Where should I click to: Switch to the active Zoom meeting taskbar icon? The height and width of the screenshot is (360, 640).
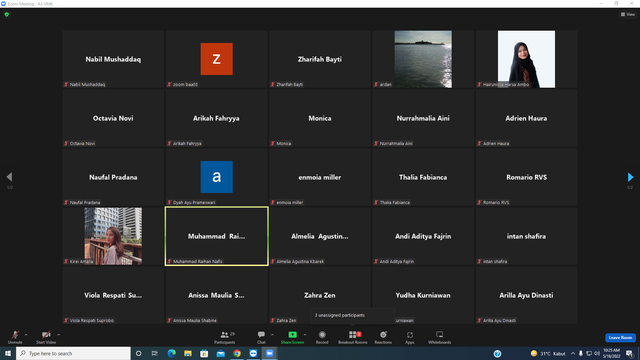(x=269, y=353)
